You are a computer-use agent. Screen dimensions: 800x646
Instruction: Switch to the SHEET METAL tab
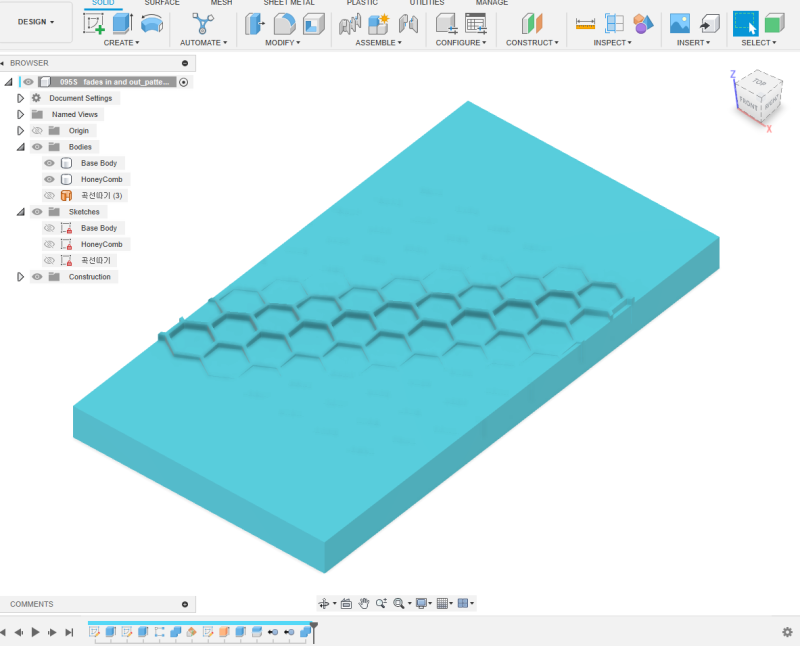288,4
